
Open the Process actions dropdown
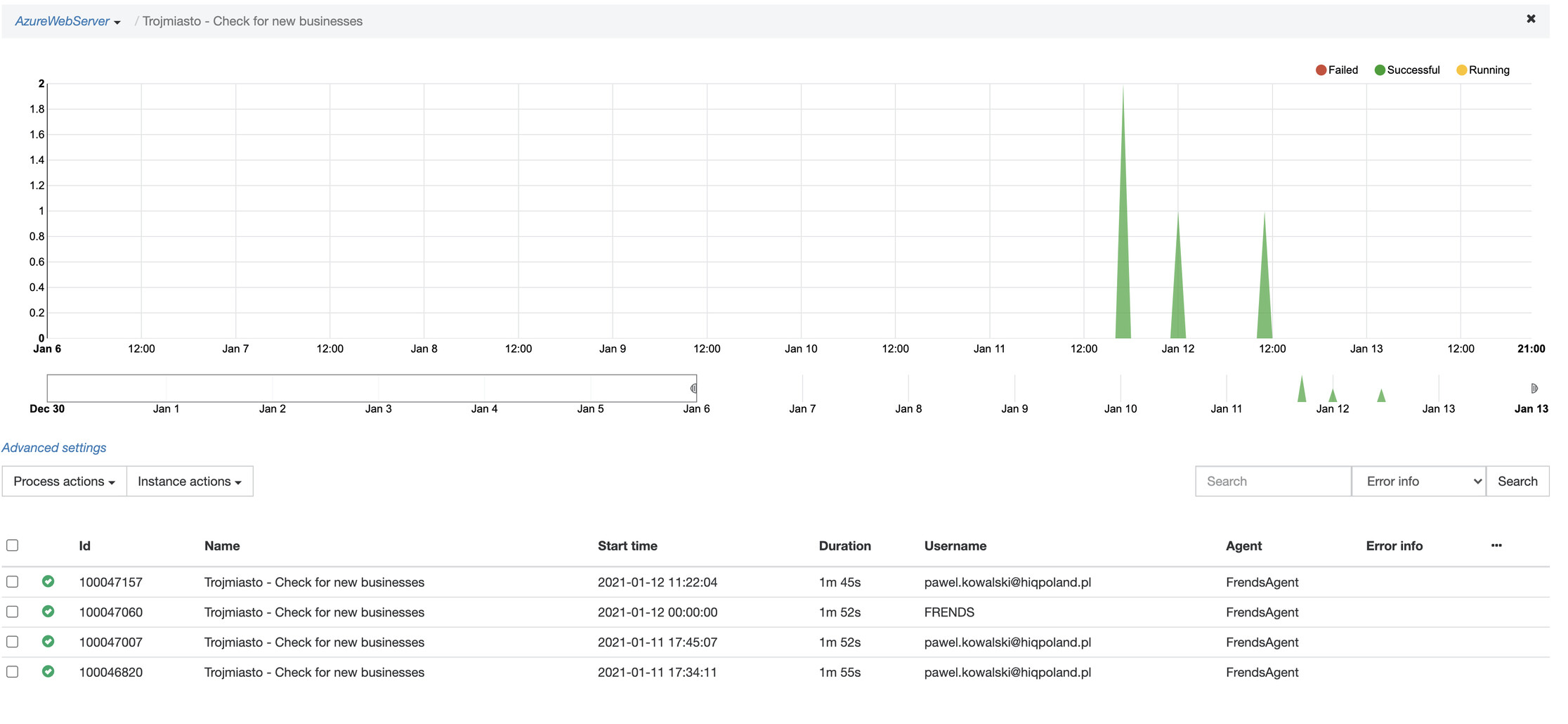click(64, 481)
